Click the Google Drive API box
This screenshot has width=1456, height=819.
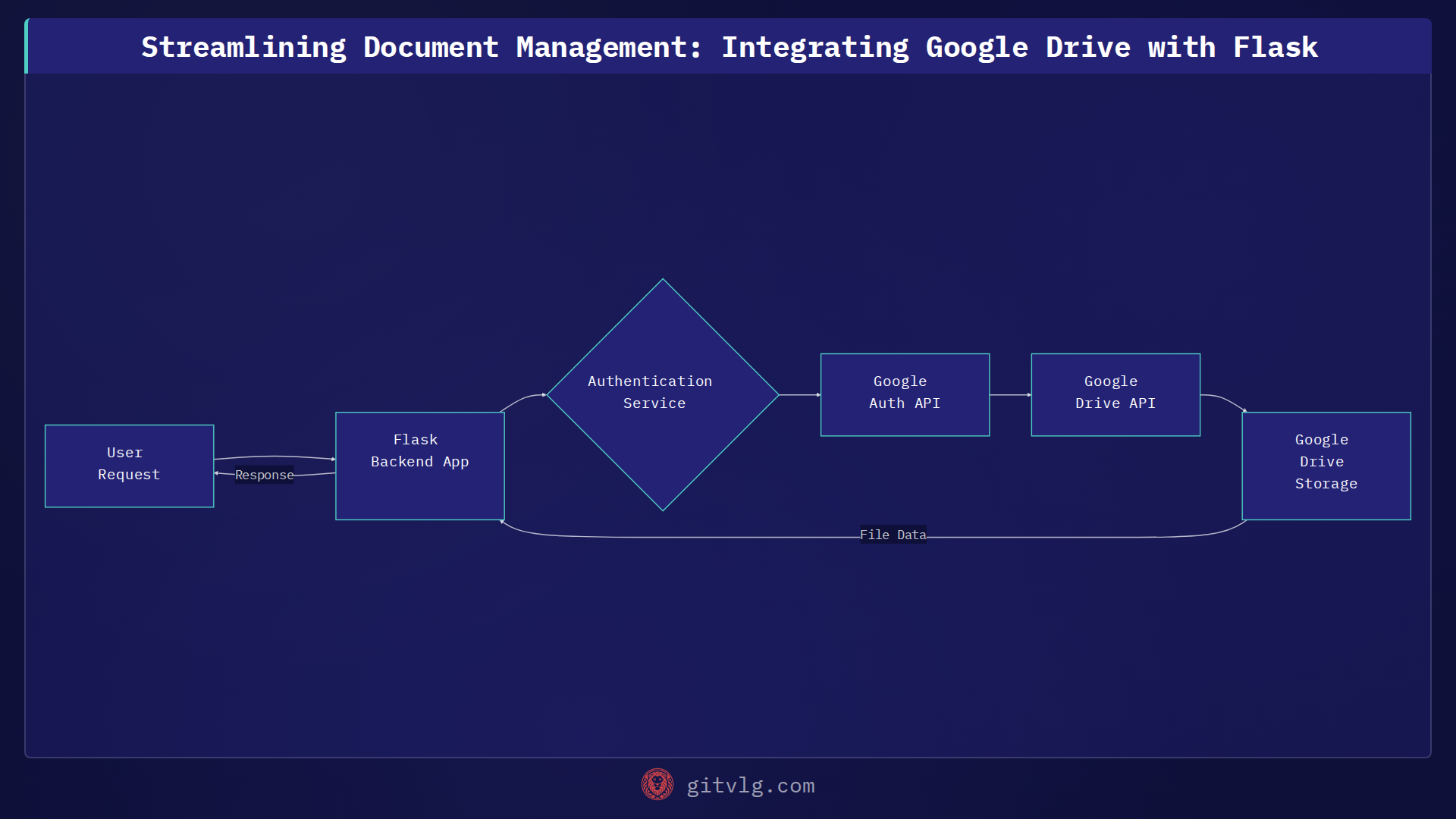coord(1116,394)
